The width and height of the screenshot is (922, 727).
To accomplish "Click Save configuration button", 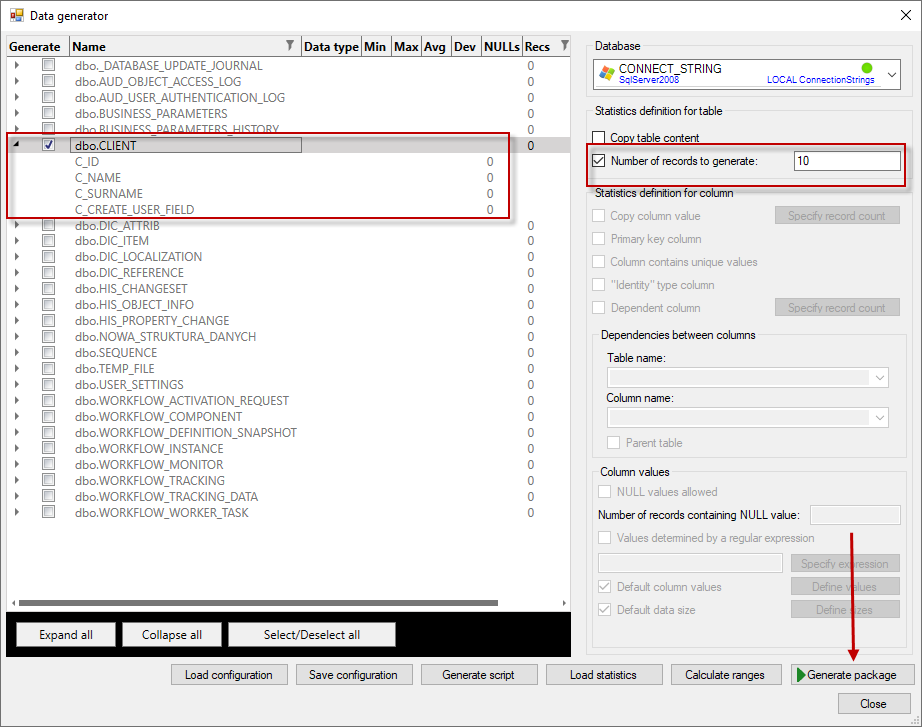I will pyautogui.click(x=354, y=675).
